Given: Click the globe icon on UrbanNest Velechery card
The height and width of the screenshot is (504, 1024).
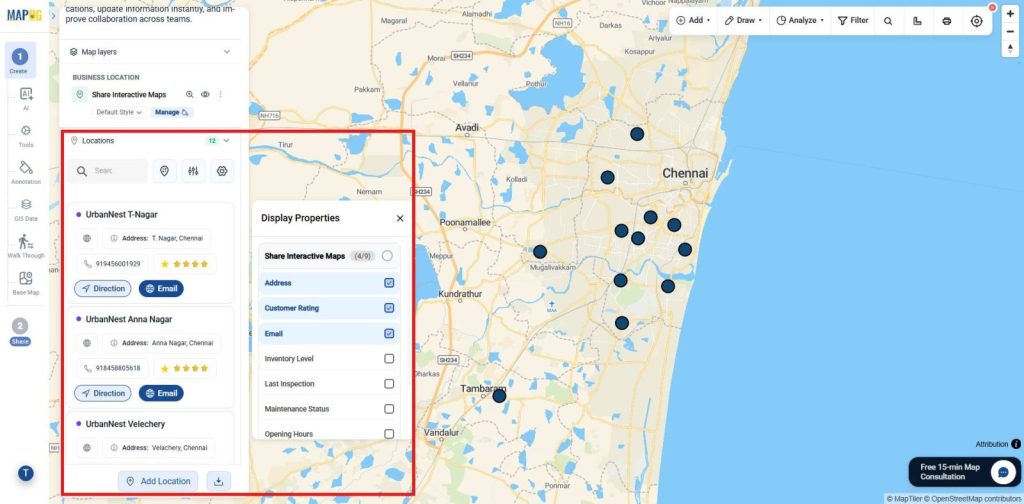Looking at the screenshot, I should coord(87,448).
